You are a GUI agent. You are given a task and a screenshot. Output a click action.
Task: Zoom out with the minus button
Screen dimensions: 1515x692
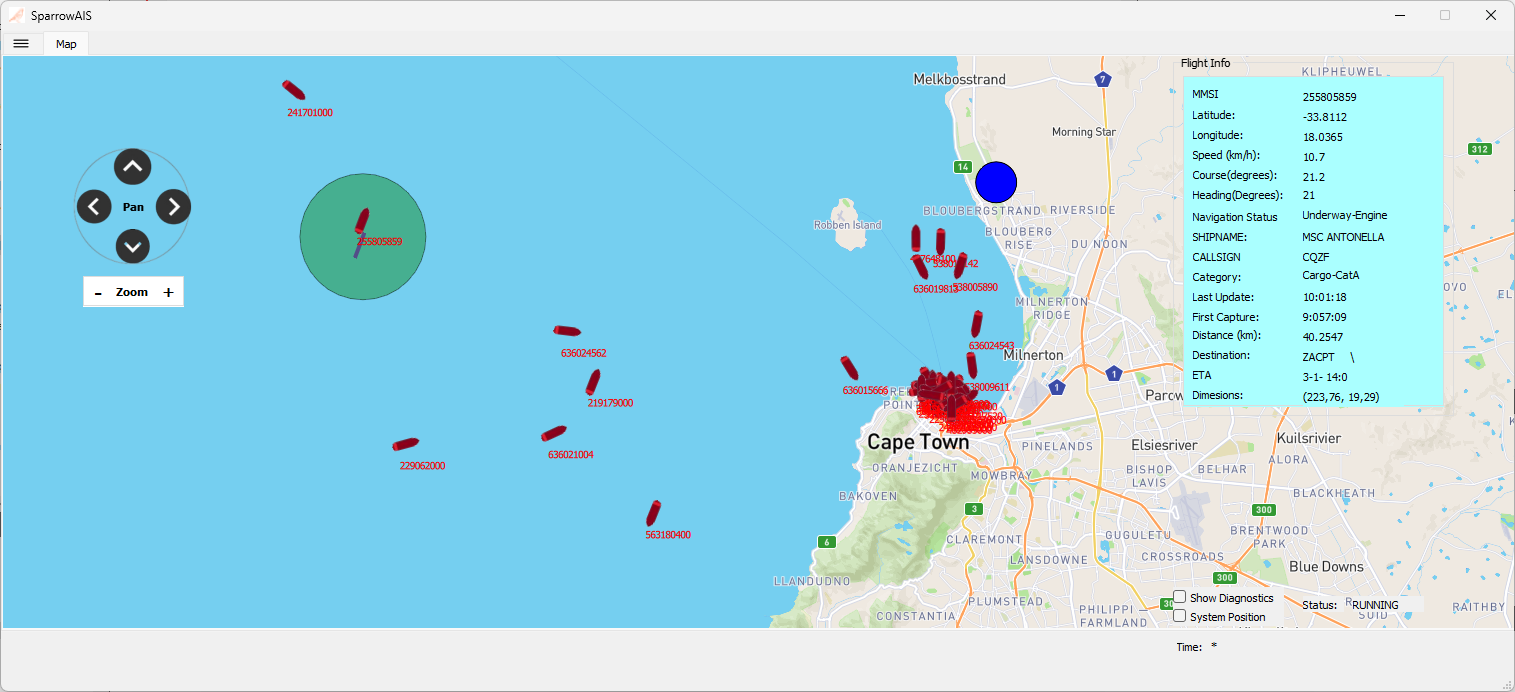[x=98, y=292]
